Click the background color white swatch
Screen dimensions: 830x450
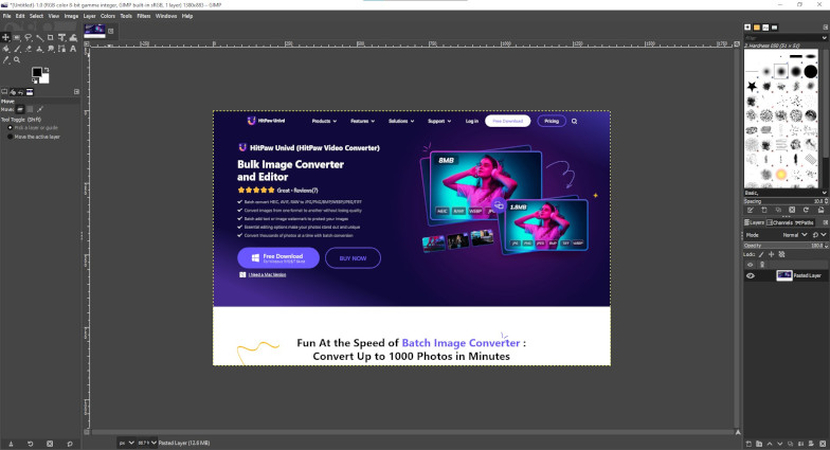(x=45, y=78)
